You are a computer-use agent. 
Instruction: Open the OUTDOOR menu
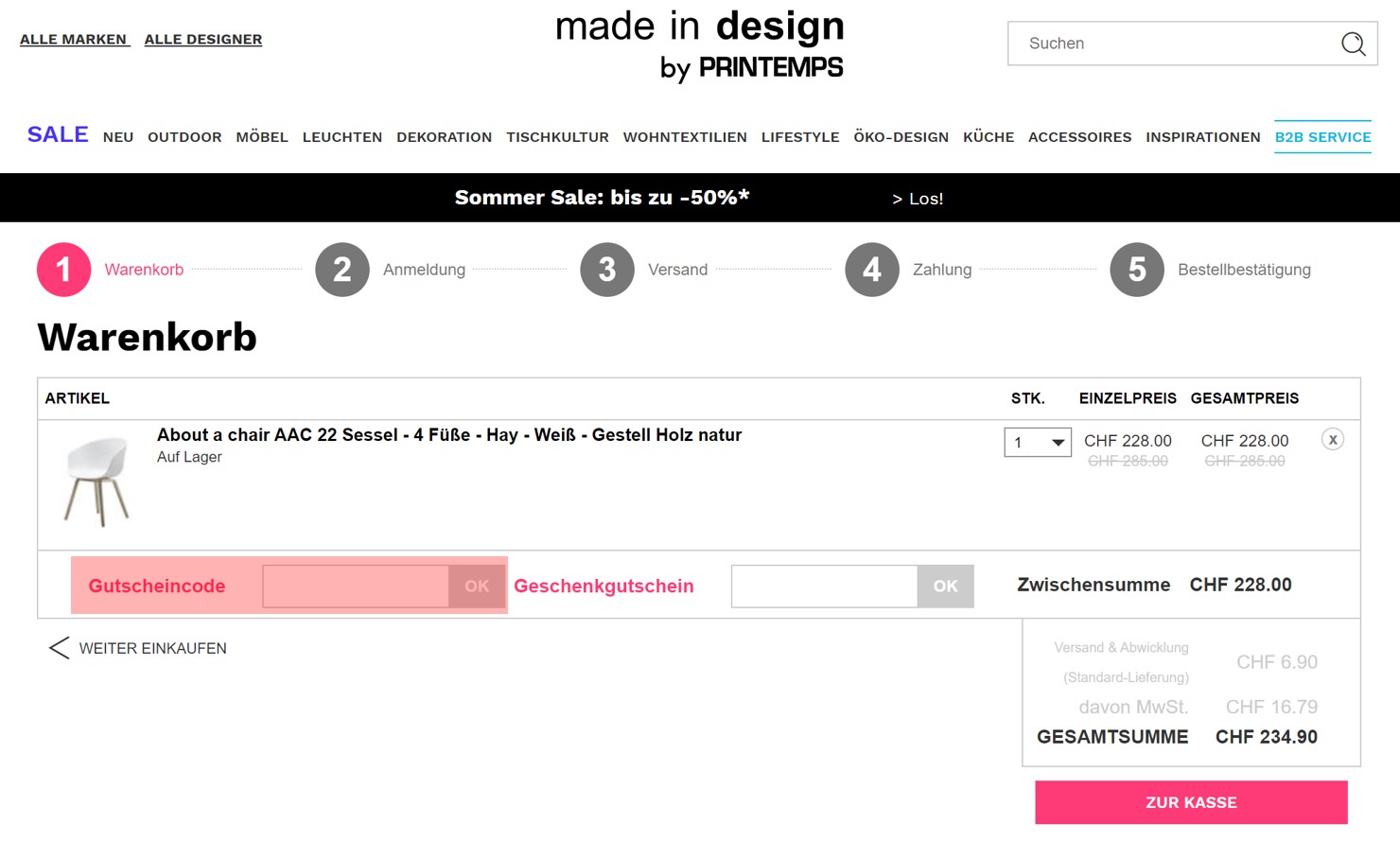pyautogui.click(x=184, y=137)
